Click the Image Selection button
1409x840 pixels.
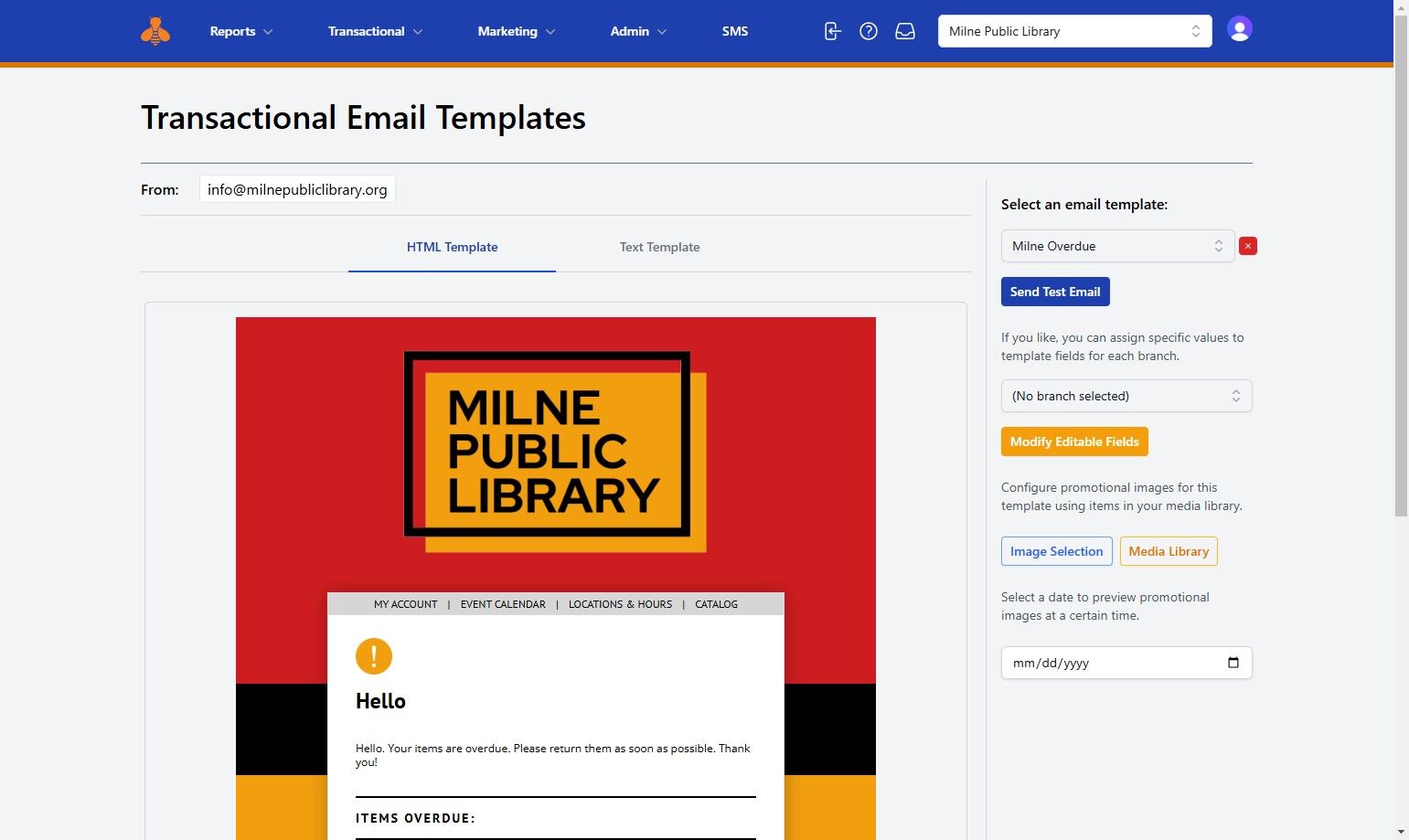coord(1057,551)
